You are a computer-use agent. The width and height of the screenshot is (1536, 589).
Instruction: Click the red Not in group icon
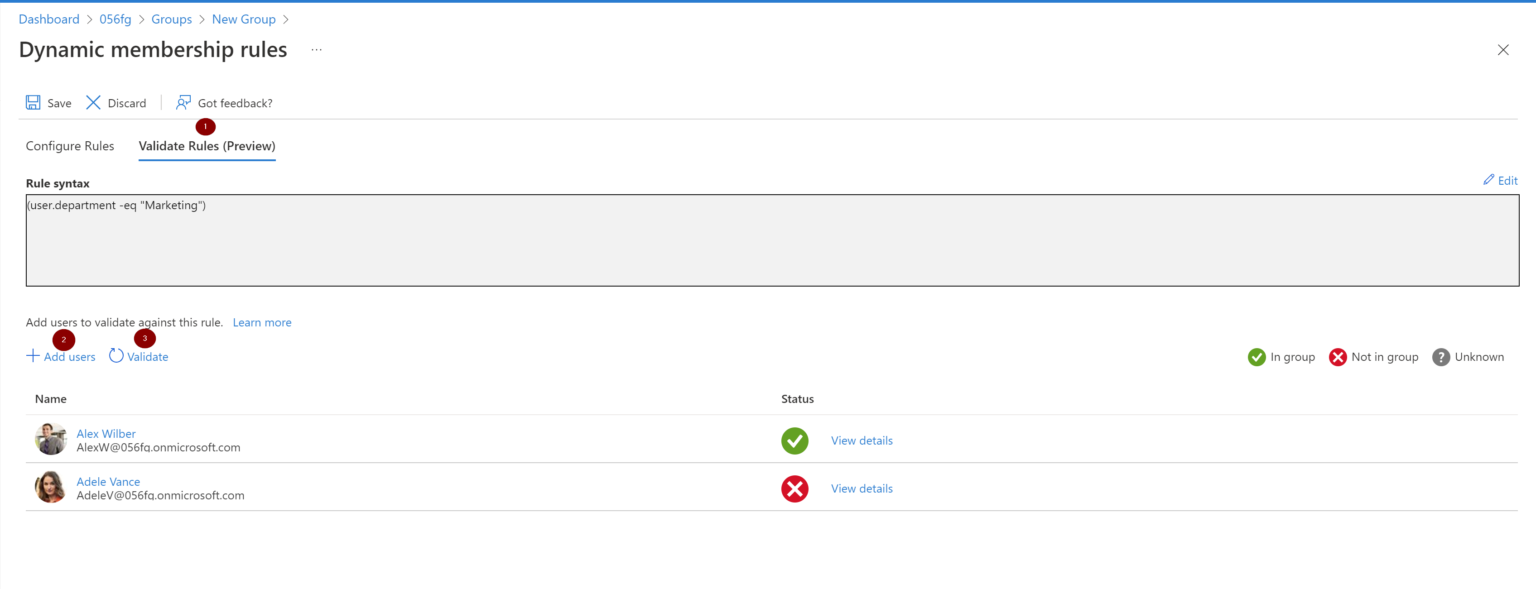point(1338,356)
